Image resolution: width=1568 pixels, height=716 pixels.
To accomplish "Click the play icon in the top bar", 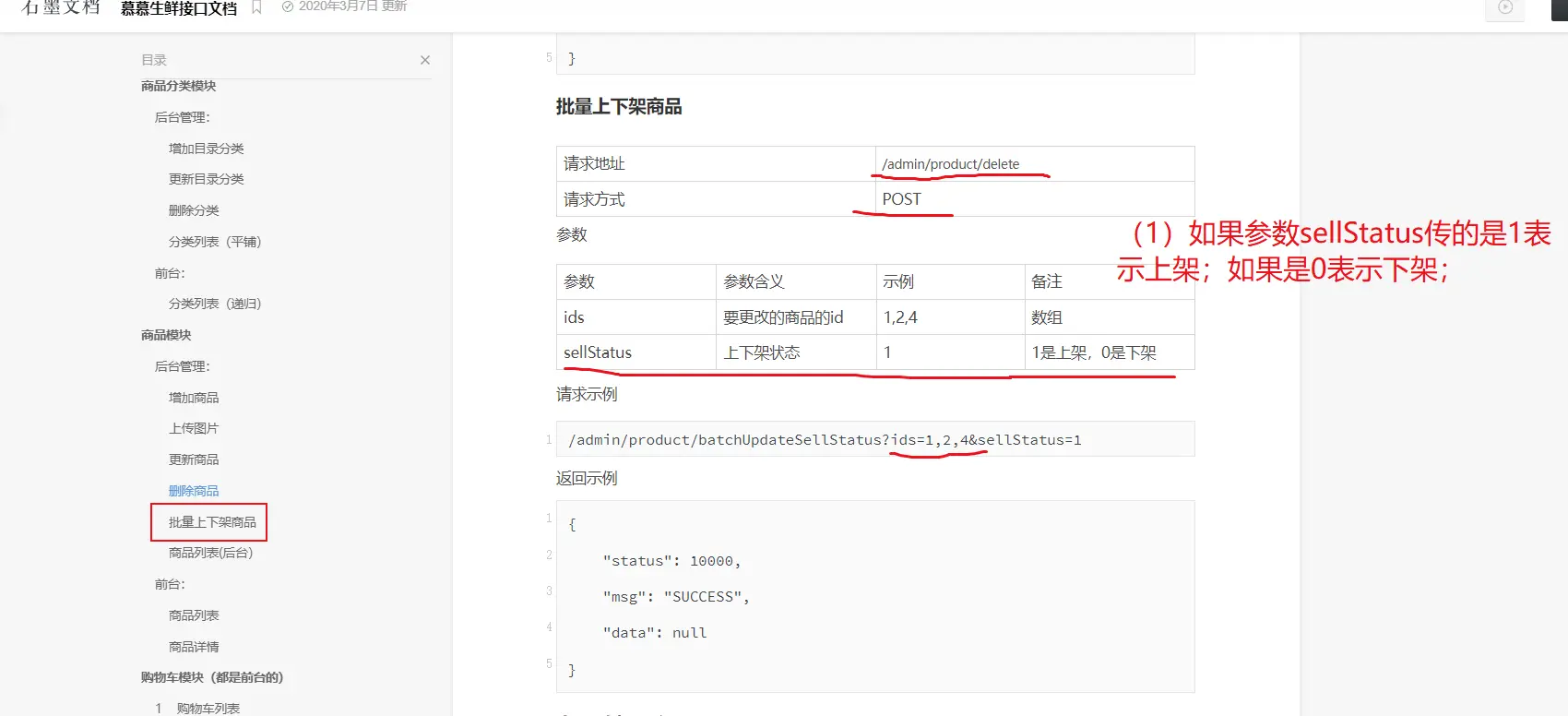I will (1505, 7).
